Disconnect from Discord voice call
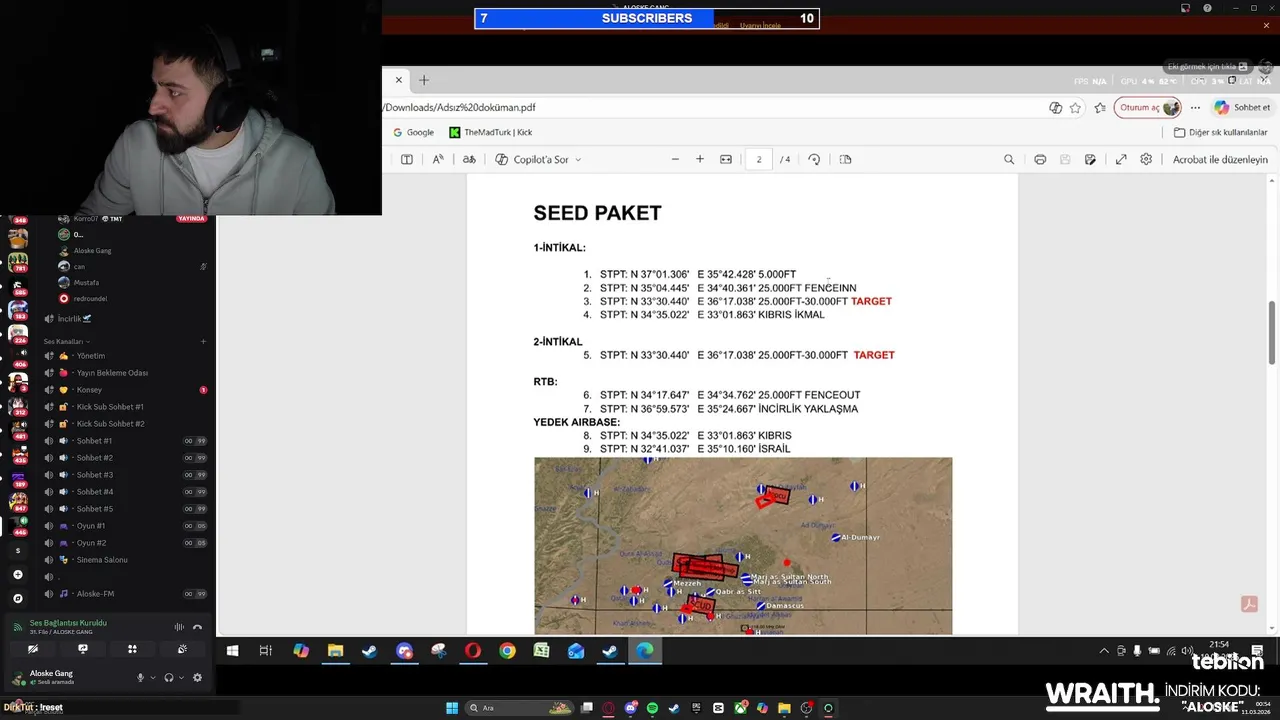This screenshot has height=720, width=1280. coord(197,627)
